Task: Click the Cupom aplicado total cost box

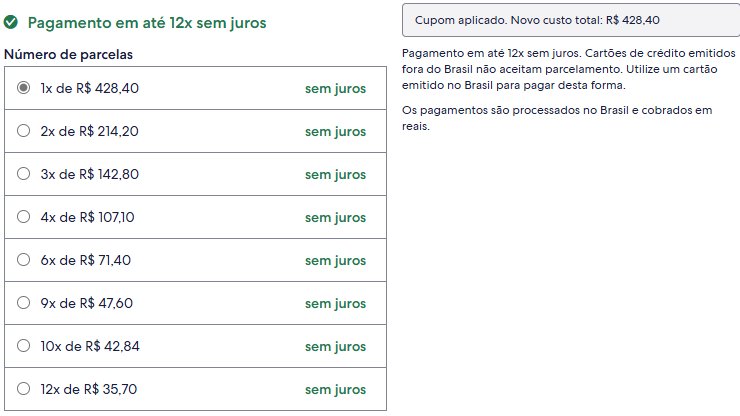Action: pos(571,20)
